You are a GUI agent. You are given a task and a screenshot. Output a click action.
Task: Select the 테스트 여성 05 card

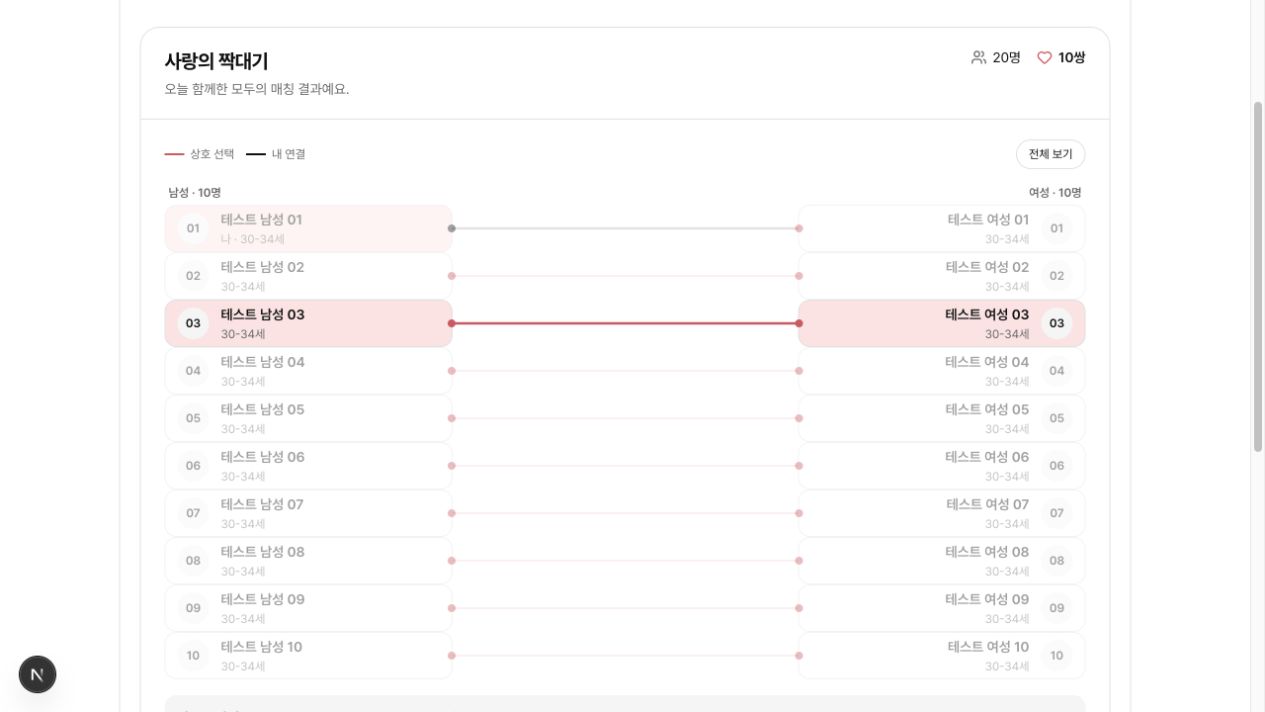tap(941, 418)
